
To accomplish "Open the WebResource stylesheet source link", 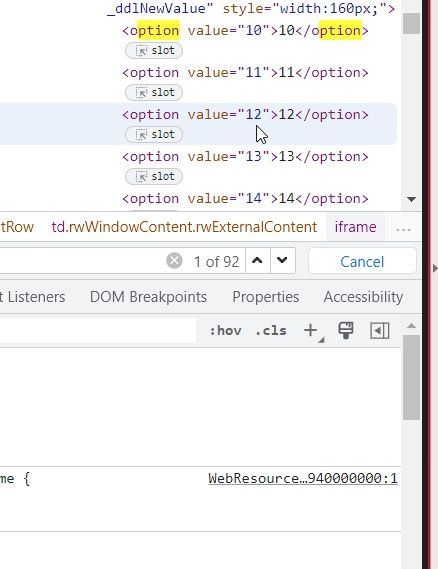I will [x=303, y=478].
